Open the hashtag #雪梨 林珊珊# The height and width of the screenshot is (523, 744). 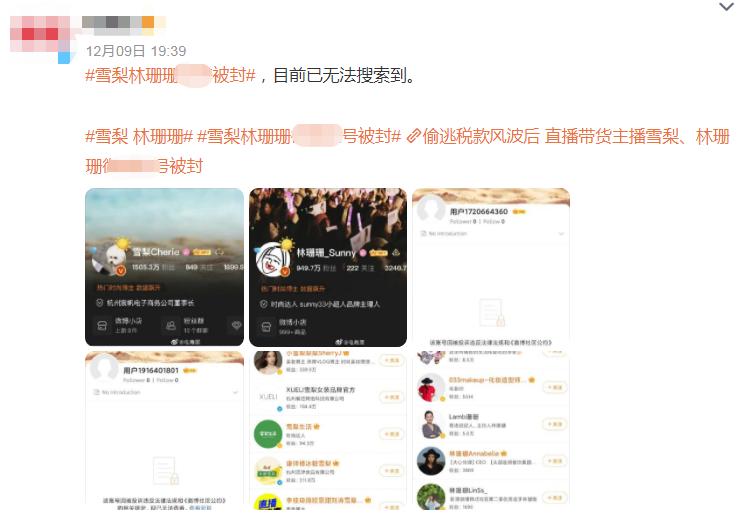139,137
